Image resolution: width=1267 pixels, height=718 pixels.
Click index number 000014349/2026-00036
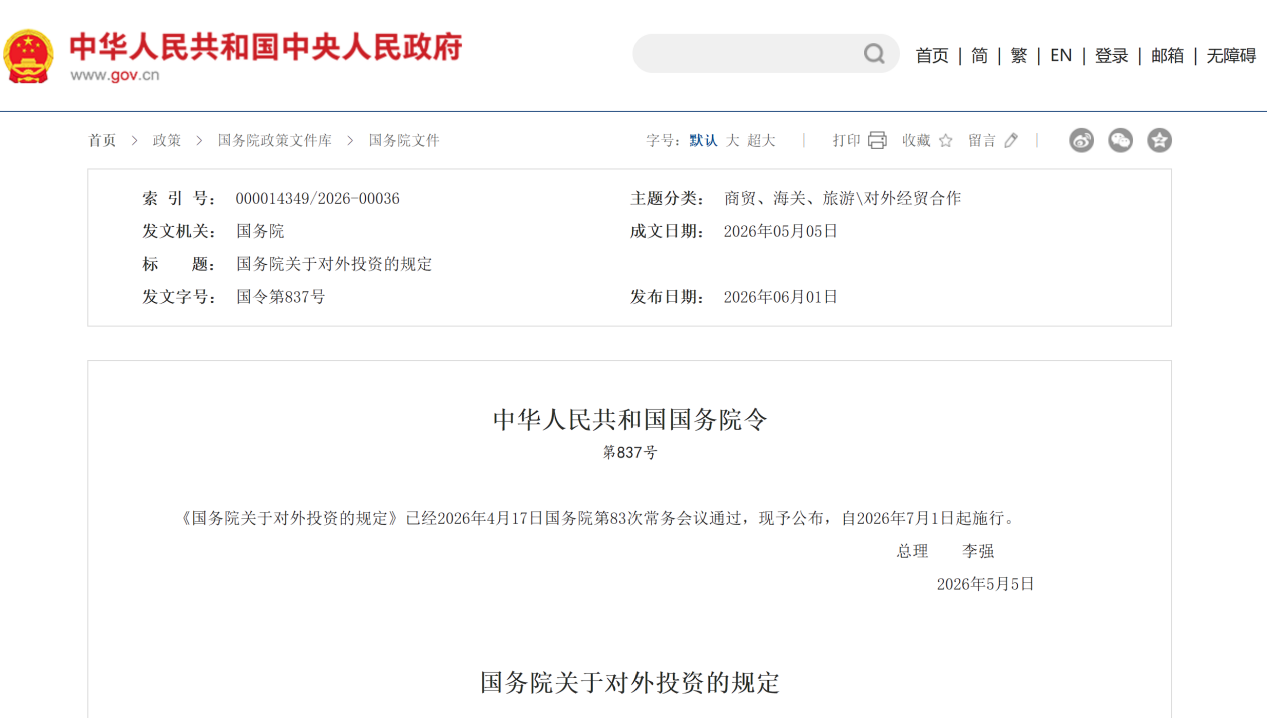tap(318, 199)
